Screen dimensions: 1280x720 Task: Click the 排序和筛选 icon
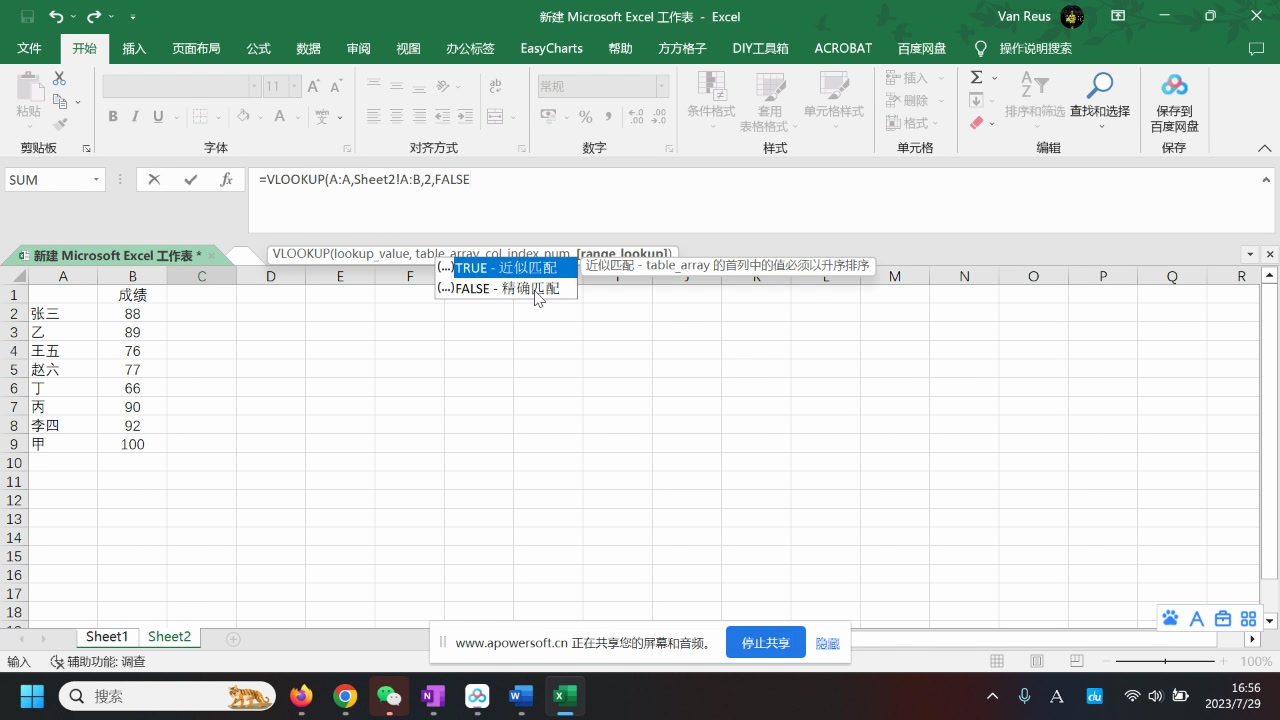tap(1035, 86)
